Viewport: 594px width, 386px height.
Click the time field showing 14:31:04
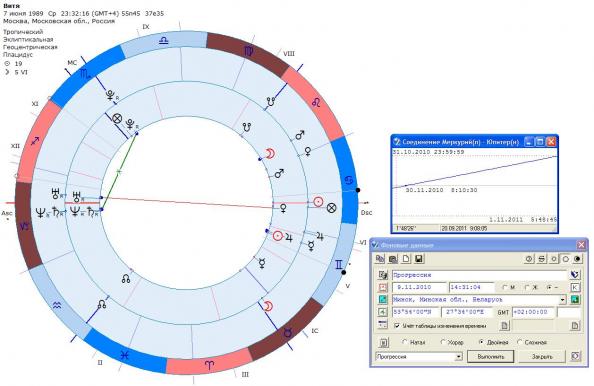tap(472, 287)
